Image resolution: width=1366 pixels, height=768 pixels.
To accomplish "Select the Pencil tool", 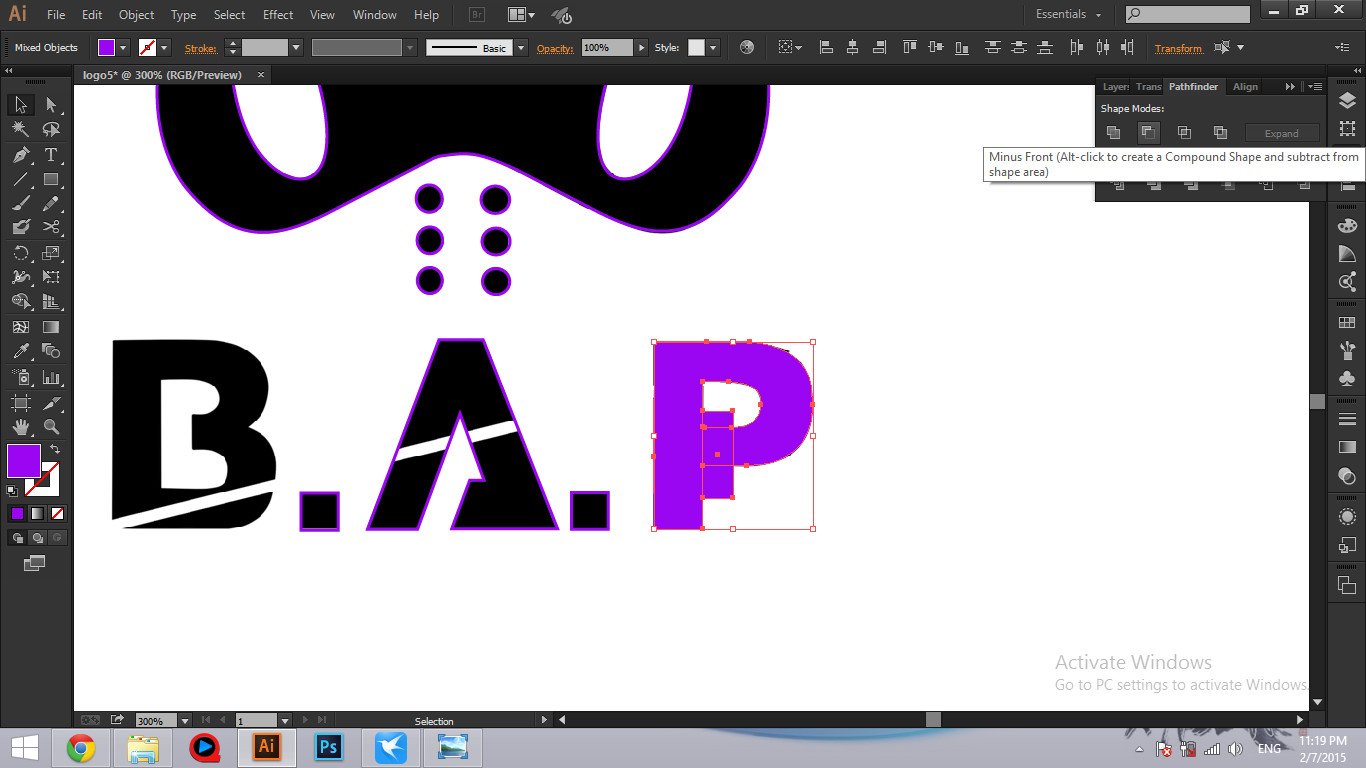I will pos(51,203).
